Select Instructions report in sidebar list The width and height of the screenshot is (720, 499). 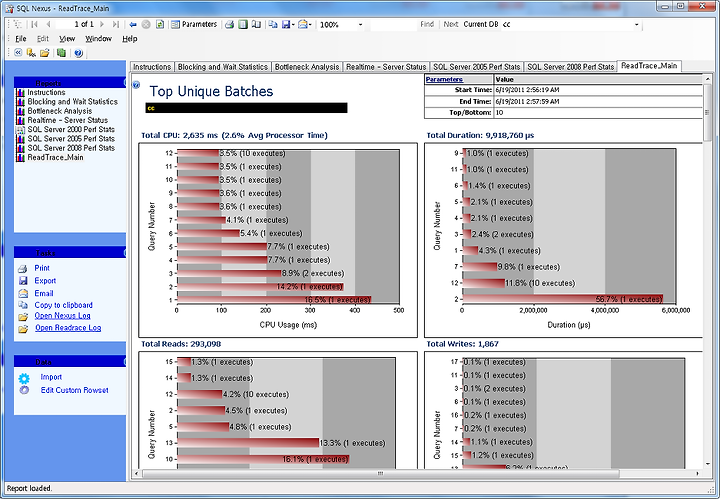(46, 92)
